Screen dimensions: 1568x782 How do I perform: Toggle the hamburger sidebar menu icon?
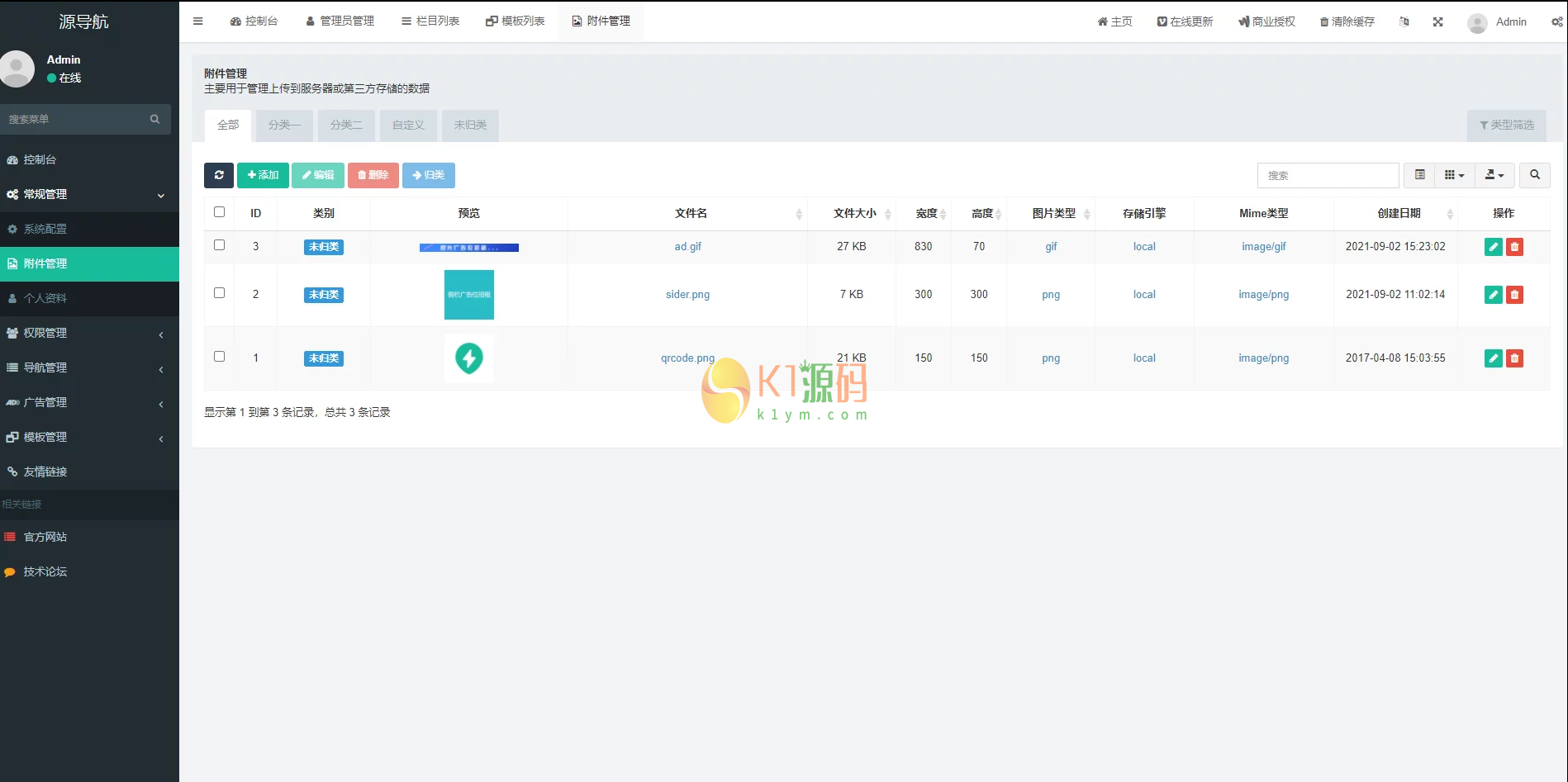(x=198, y=21)
